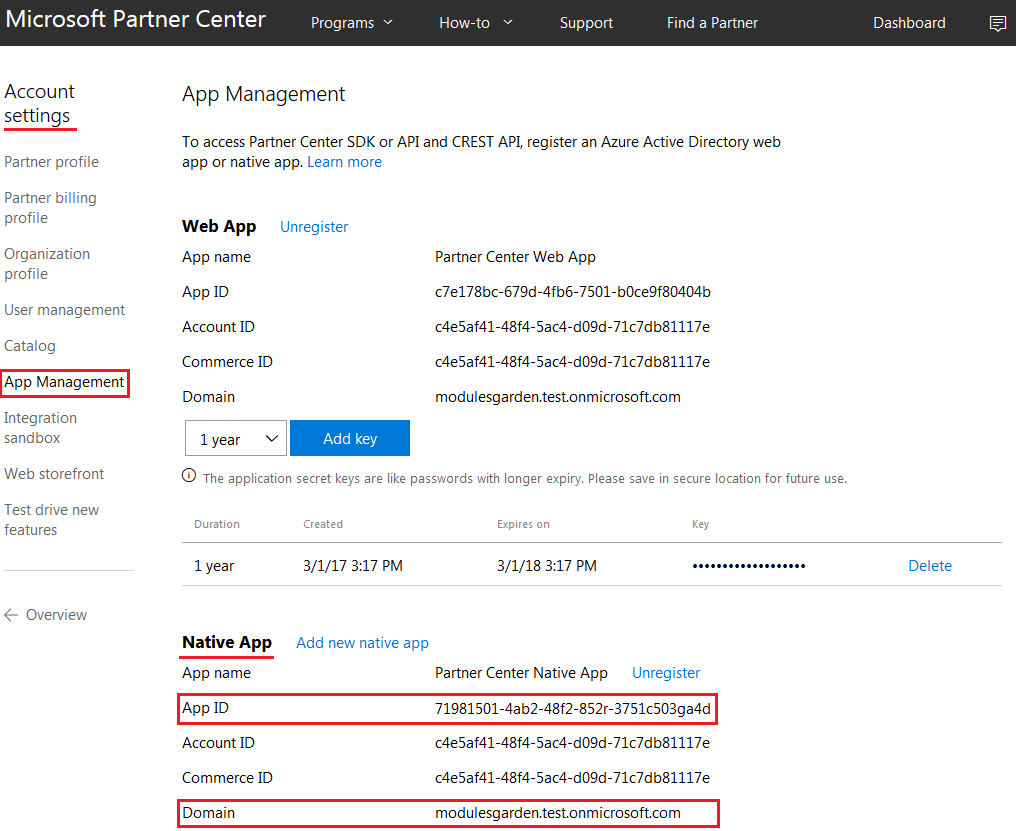The width and height of the screenshot is (1016, 831).
Task: Unregister the Partner Center Native App
Action: coord(666,673)
